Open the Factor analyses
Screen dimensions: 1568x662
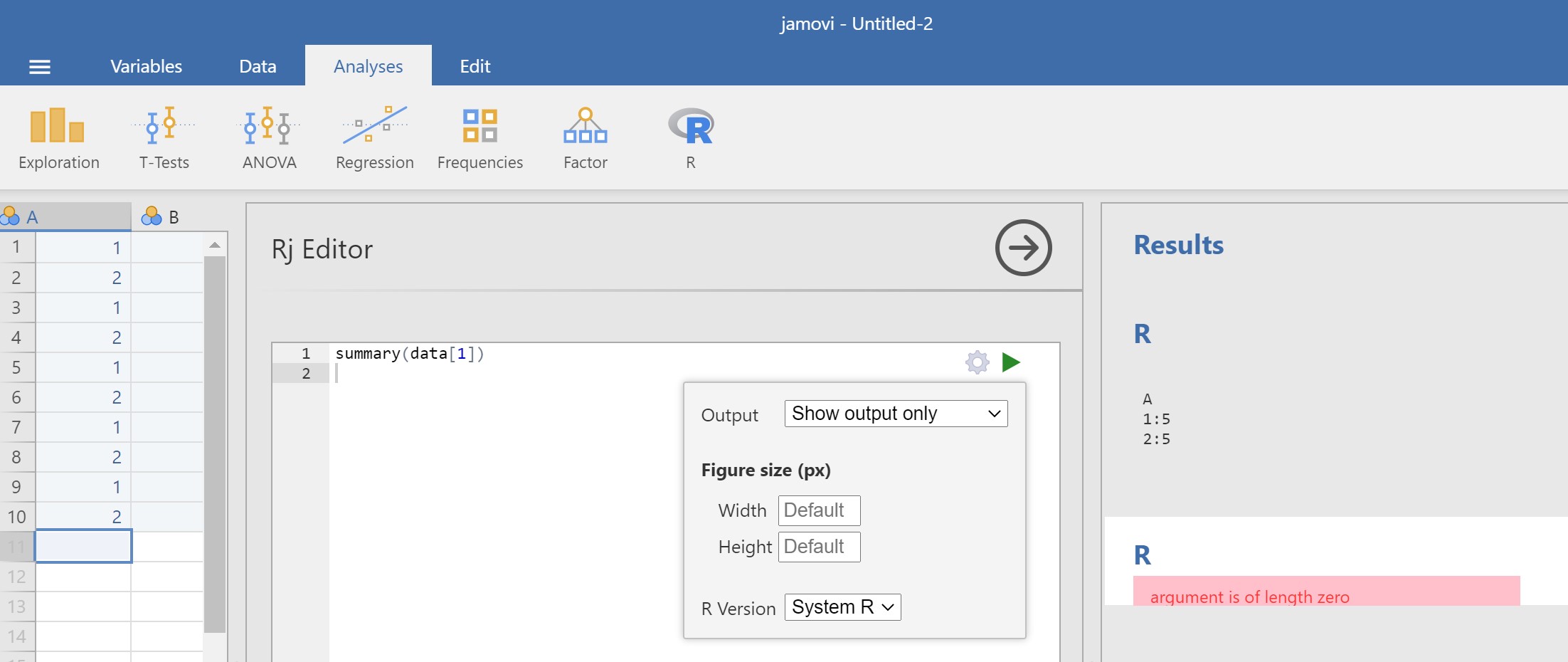pos(584,137)
